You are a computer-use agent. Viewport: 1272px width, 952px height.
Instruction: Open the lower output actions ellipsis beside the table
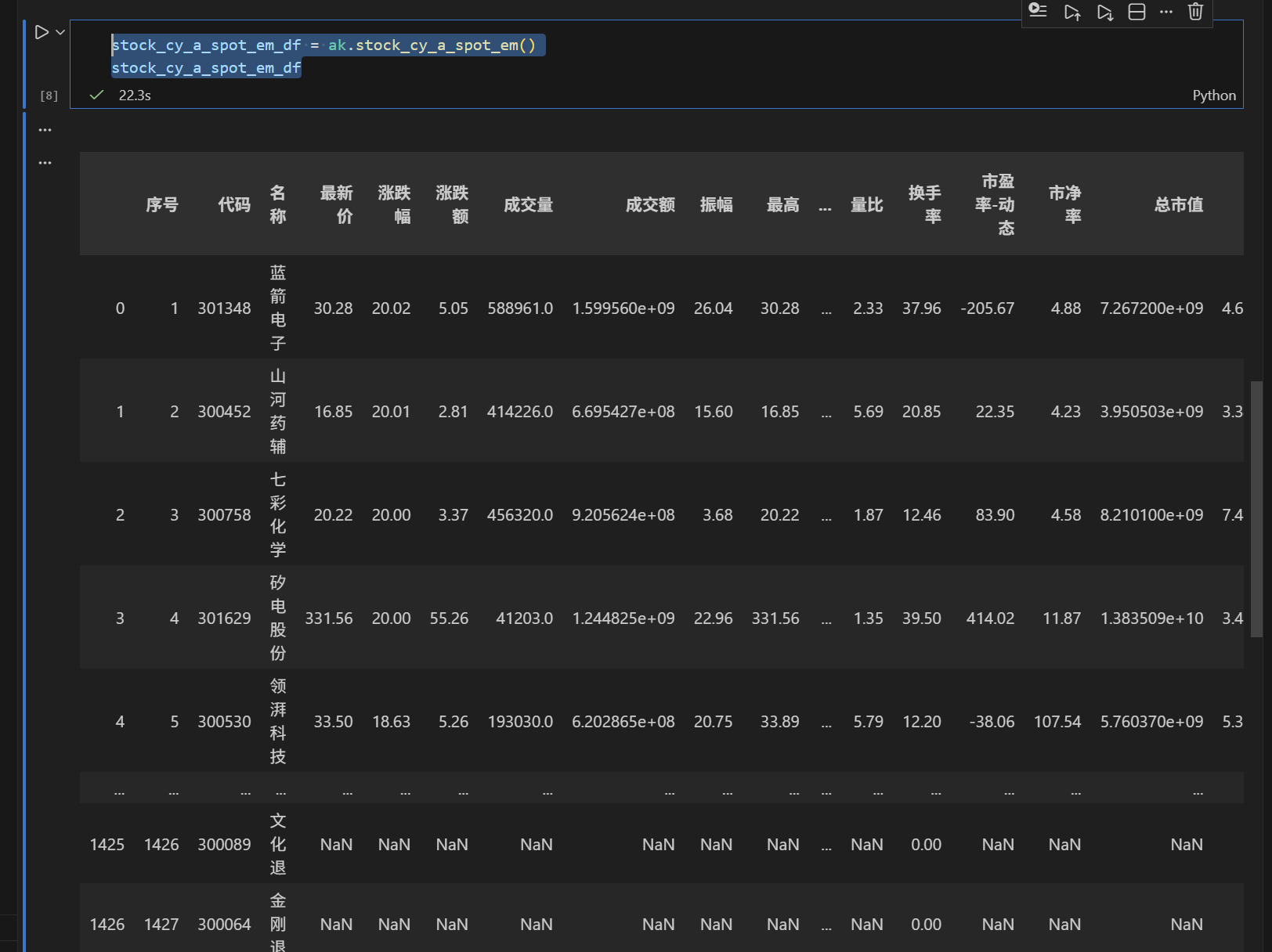45,162
